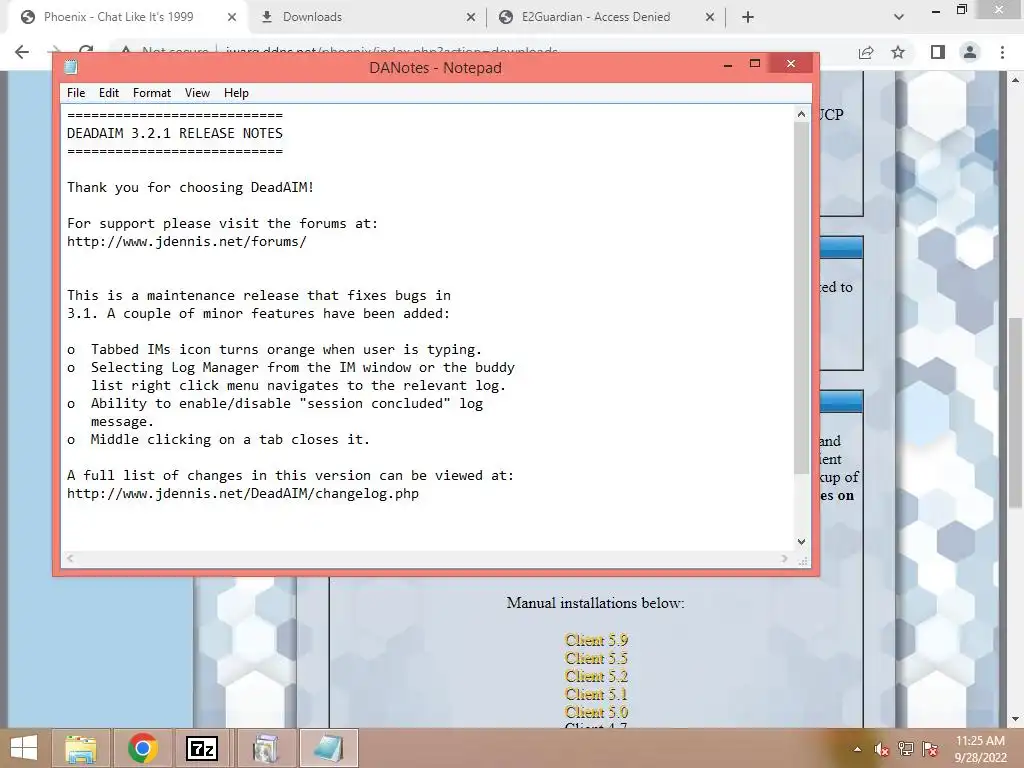Open the Client 5.0 download link
Viewport: 1024px width, 768px height.
[x=596, y=712]
